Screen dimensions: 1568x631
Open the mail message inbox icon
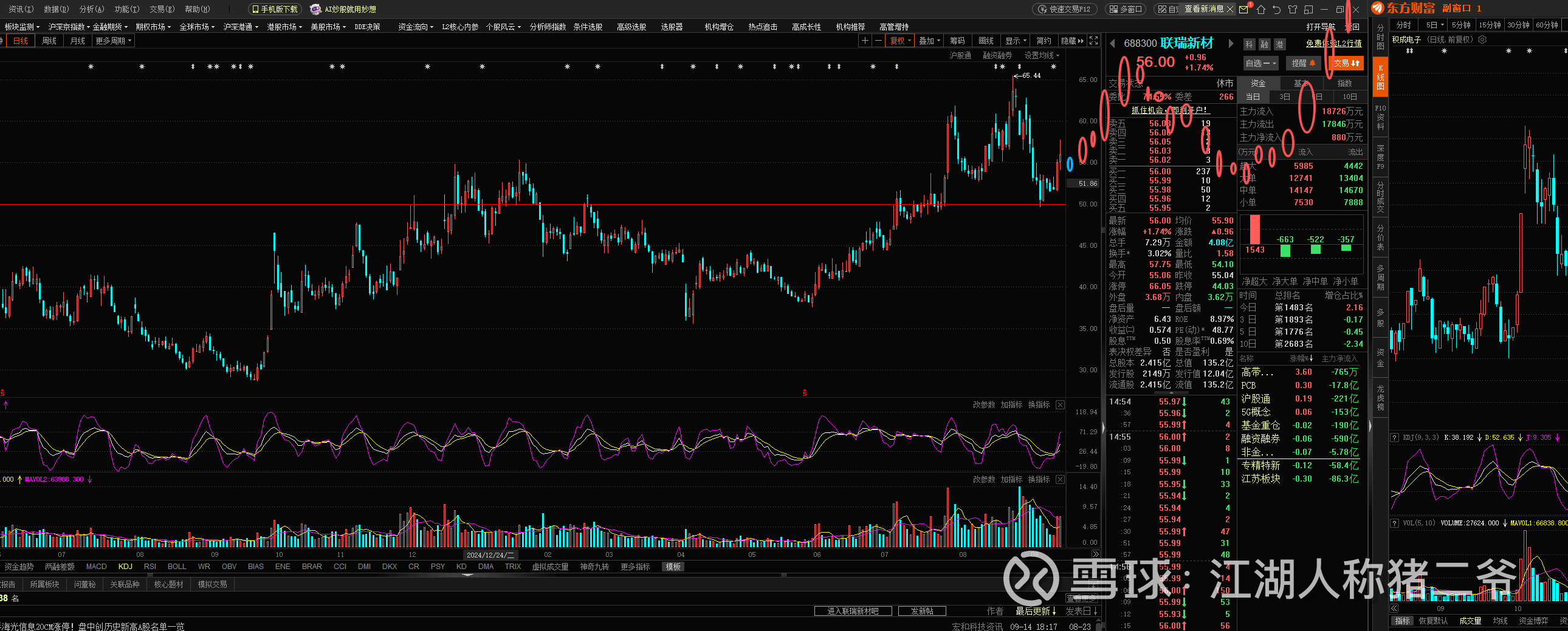coord(1243,9)
